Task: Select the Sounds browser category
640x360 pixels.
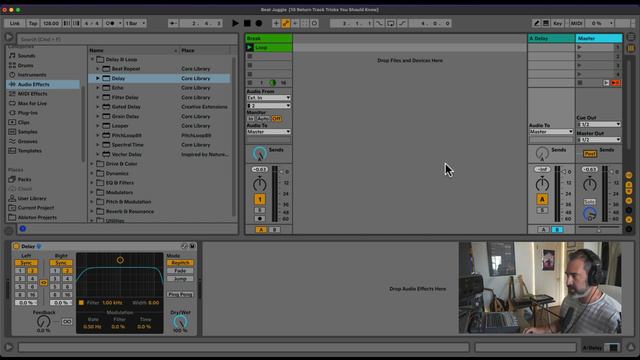Action: 26,56
